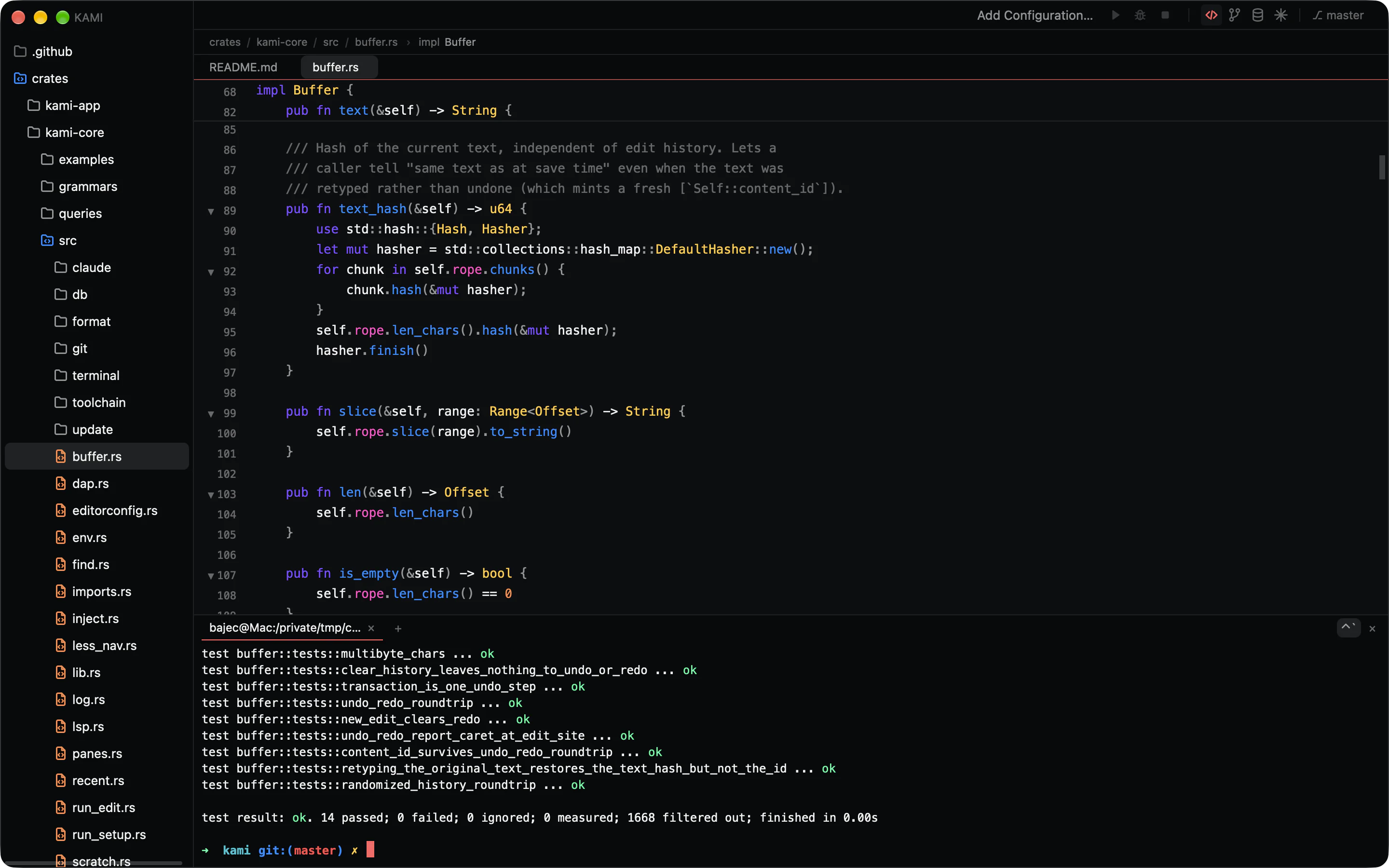Click the Debug bug icon
Screen dimensions: 1389x868
coord(1140,15)
